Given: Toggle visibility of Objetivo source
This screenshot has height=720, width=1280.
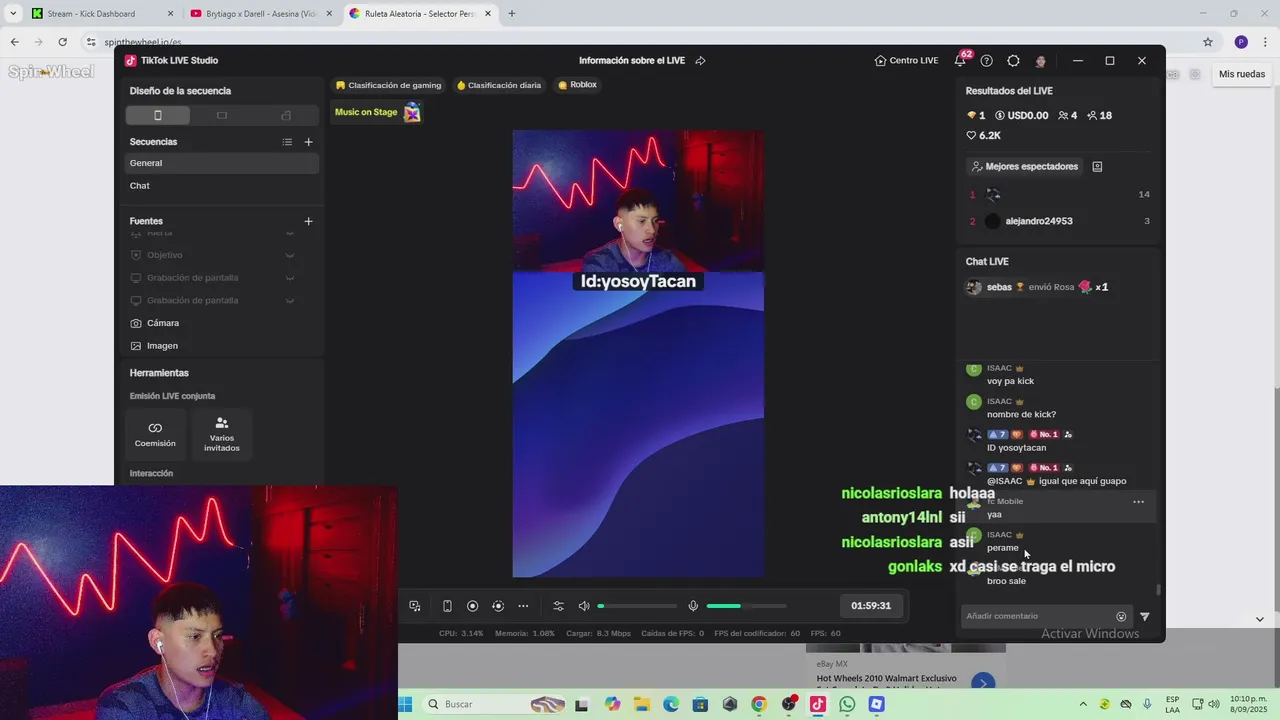Looking at the screenshot, I should (289, 255).
